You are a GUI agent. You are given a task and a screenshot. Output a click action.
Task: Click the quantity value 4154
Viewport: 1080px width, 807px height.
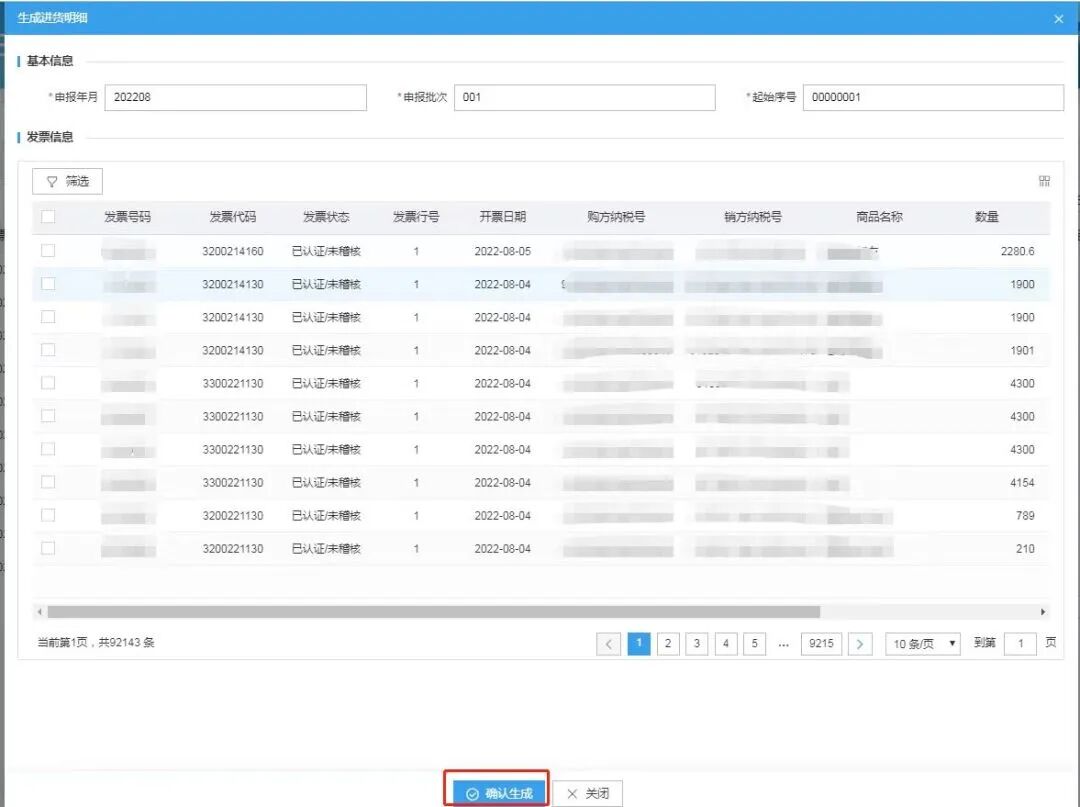coord(1022,483)
